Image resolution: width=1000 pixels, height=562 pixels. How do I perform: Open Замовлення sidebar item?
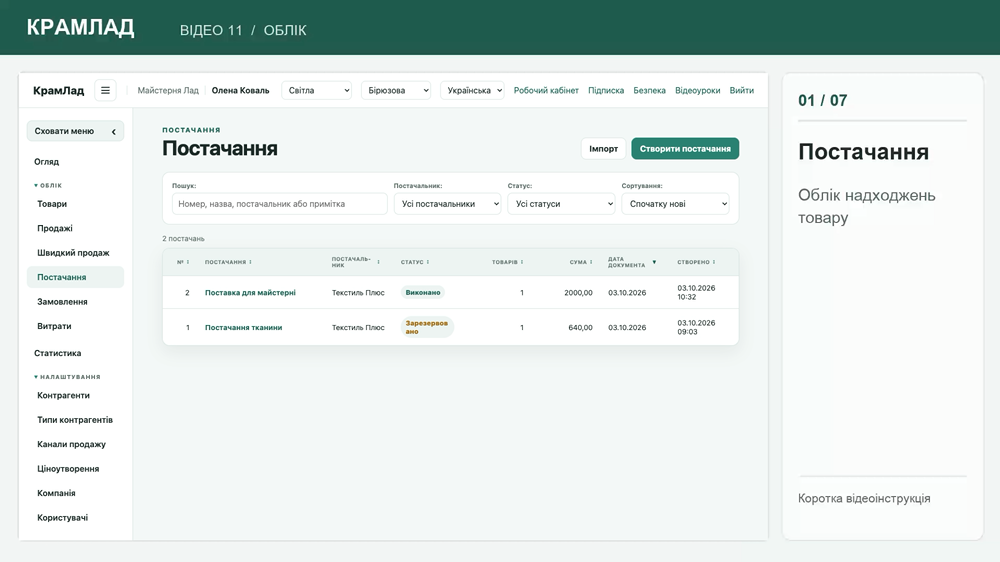62,302
